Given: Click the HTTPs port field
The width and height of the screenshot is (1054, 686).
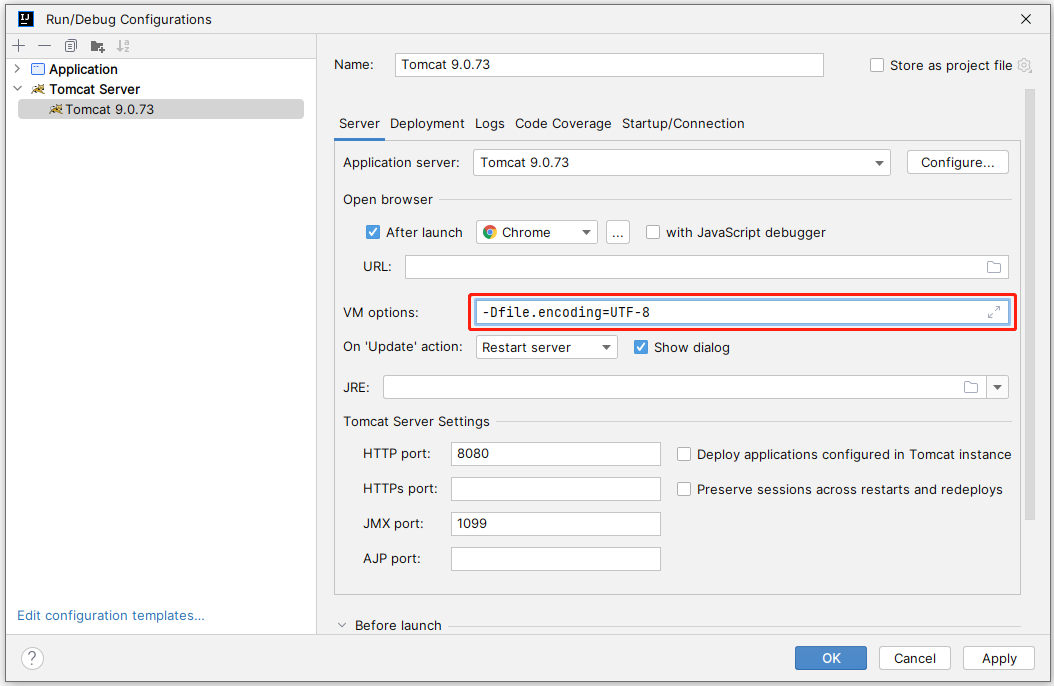Looking at the screenshot, I should [556, 489].
